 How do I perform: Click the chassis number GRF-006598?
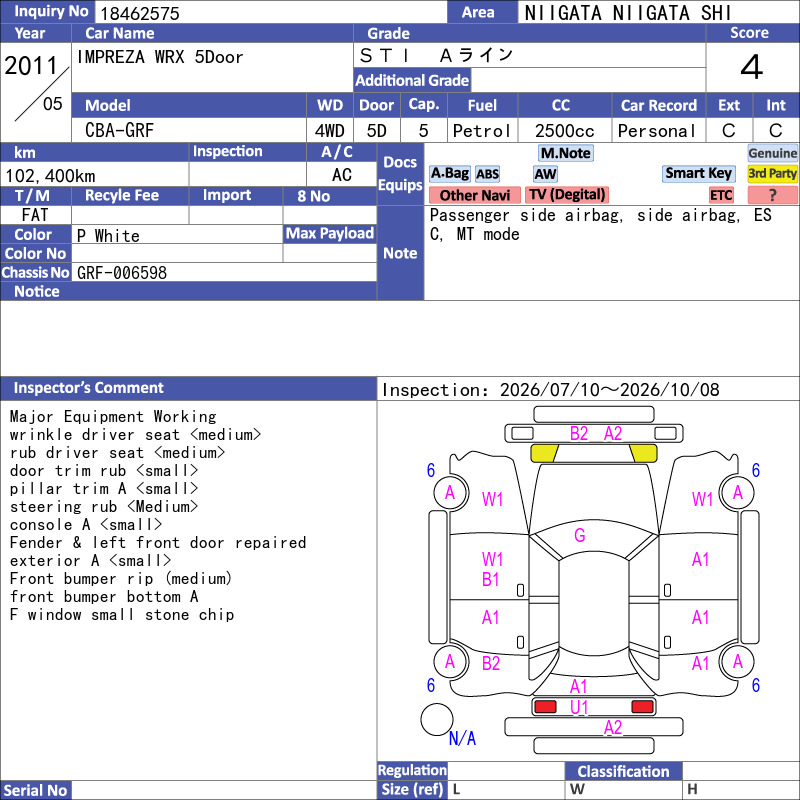(122, 273)
